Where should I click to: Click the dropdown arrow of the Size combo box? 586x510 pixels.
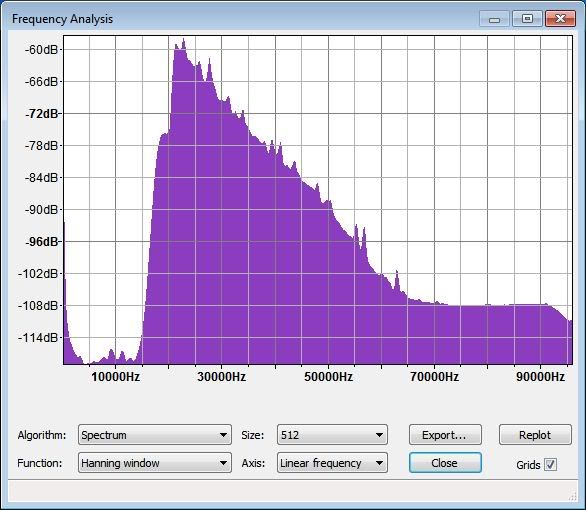(x=379, y=435)
